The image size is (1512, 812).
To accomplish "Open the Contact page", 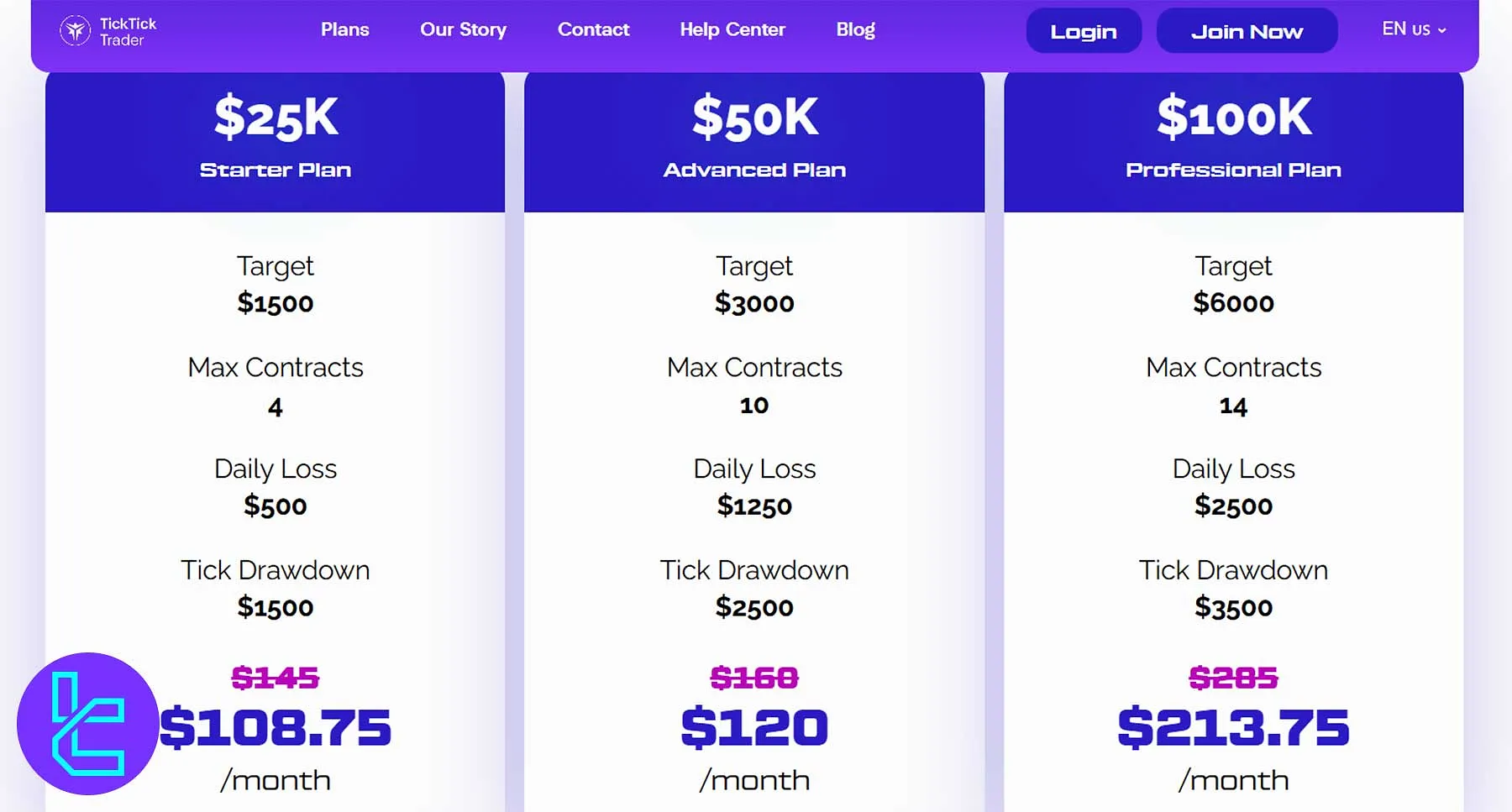I will click(x=593, y=29).
